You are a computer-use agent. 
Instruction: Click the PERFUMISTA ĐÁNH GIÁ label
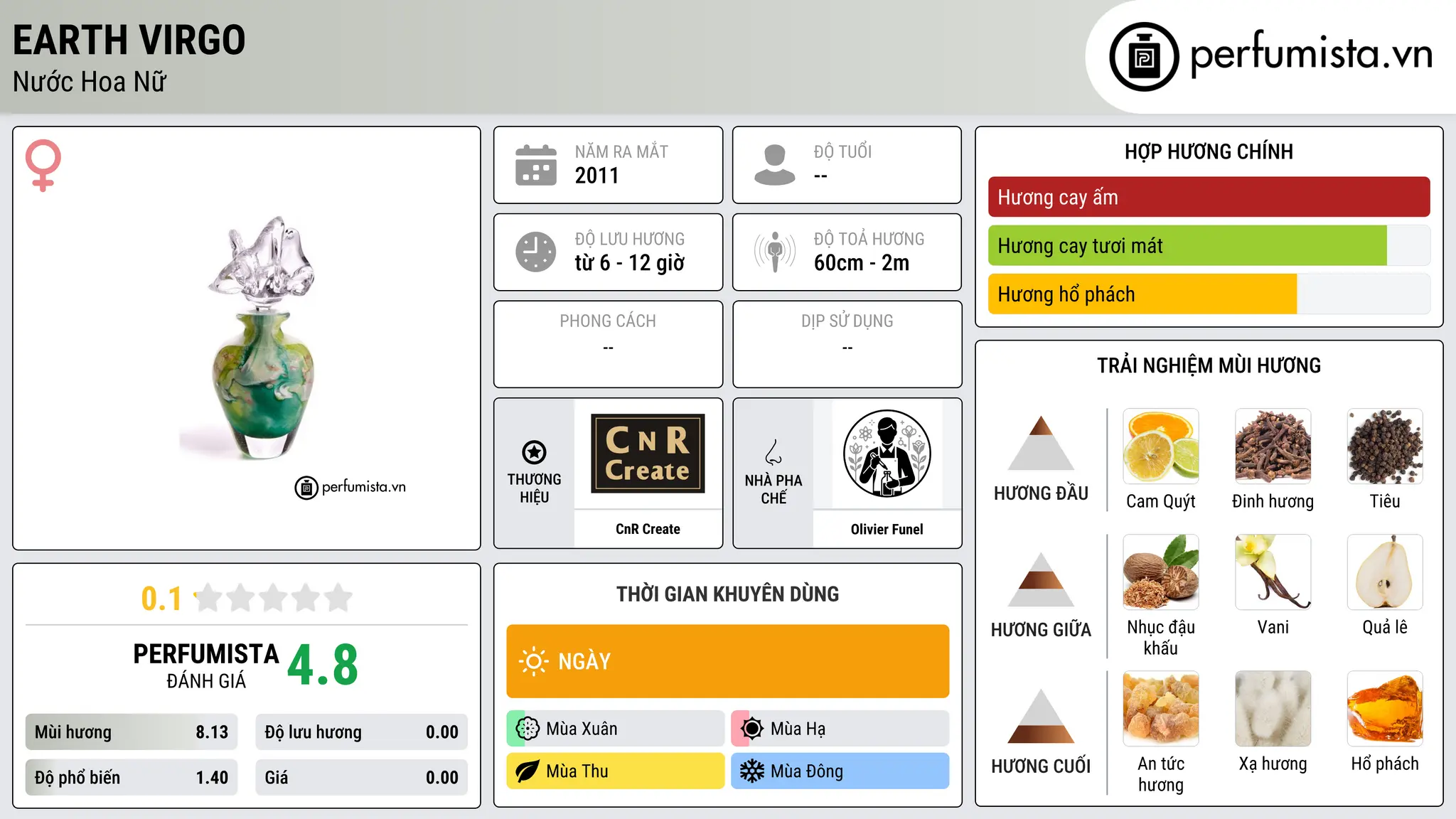[206, 665]
